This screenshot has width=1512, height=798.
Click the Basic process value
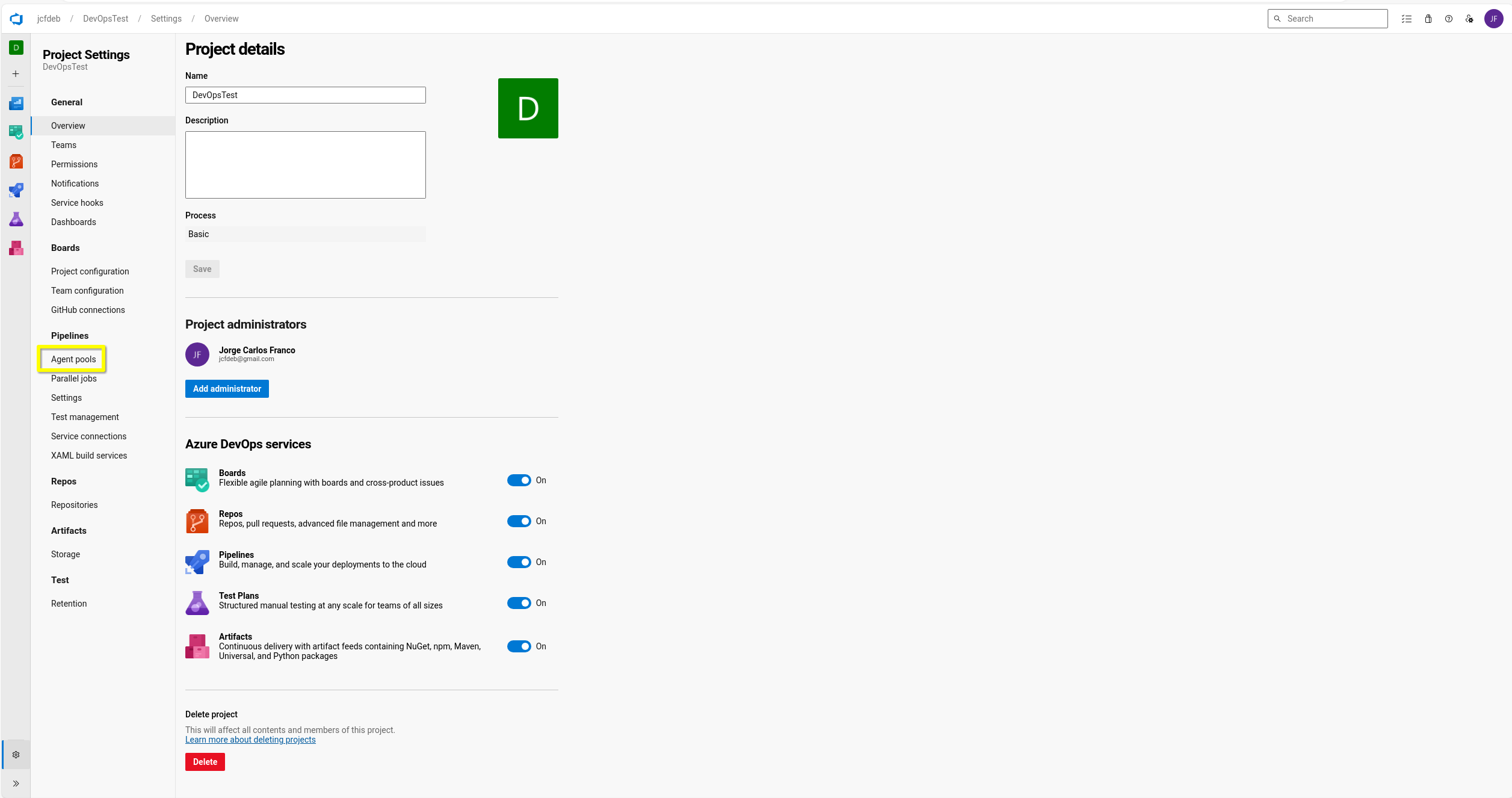point(306,234)
